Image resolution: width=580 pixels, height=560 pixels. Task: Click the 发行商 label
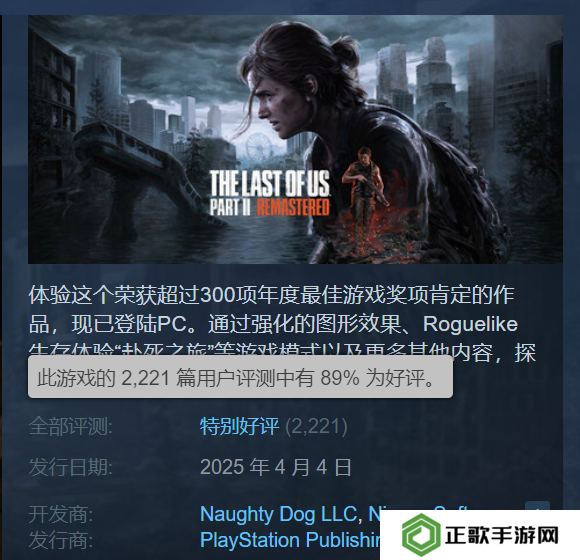tap(61, 540)
